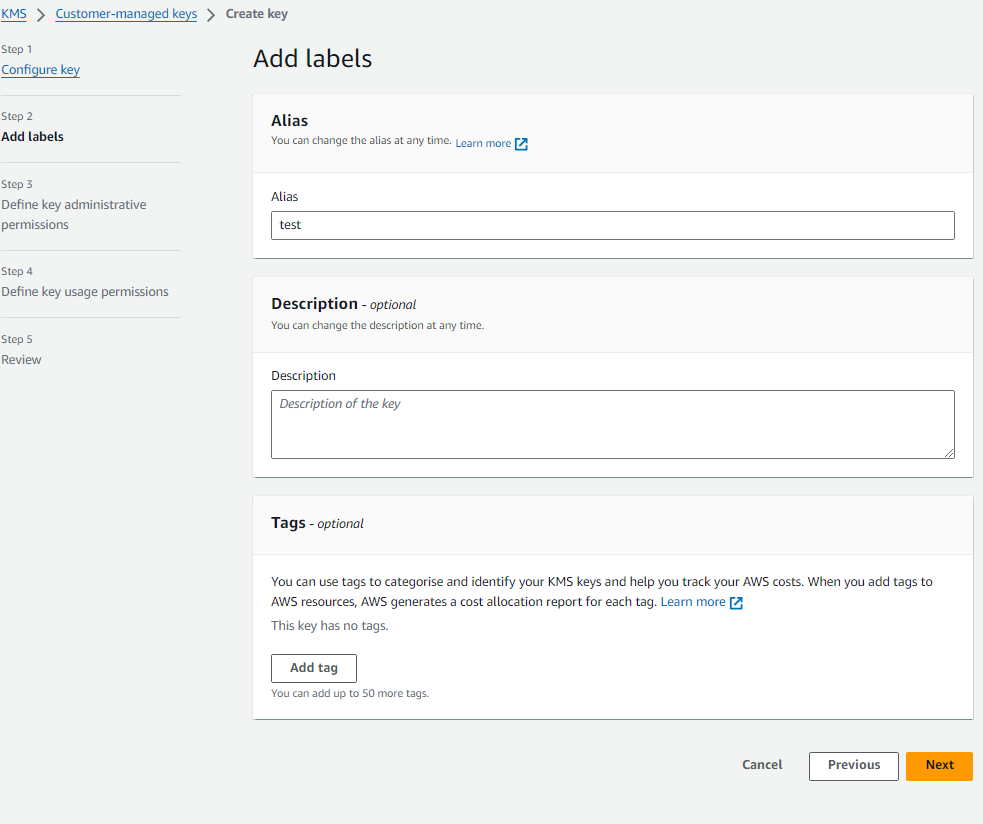This screenshot has height=824, width=983.
Task: Click into the Description text area
Action: click(612, 424)
